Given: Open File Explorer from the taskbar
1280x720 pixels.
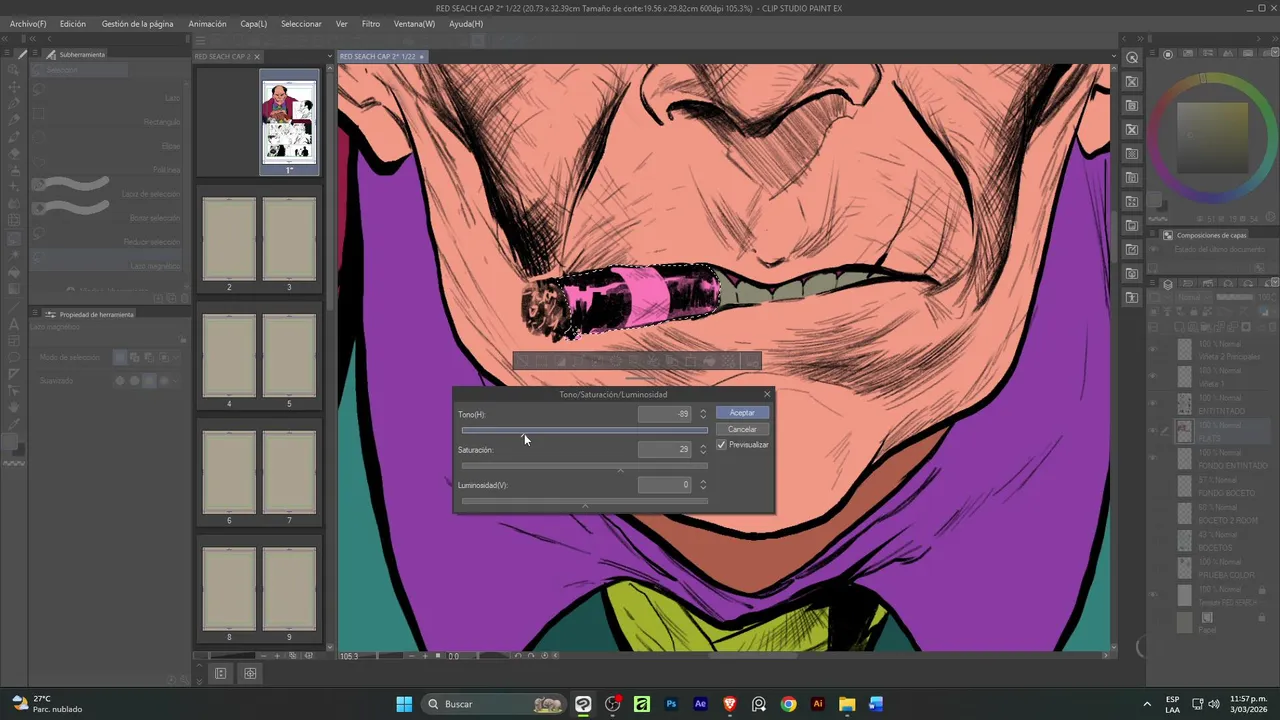Looking at the screenshot, I should tap(847, 704).
